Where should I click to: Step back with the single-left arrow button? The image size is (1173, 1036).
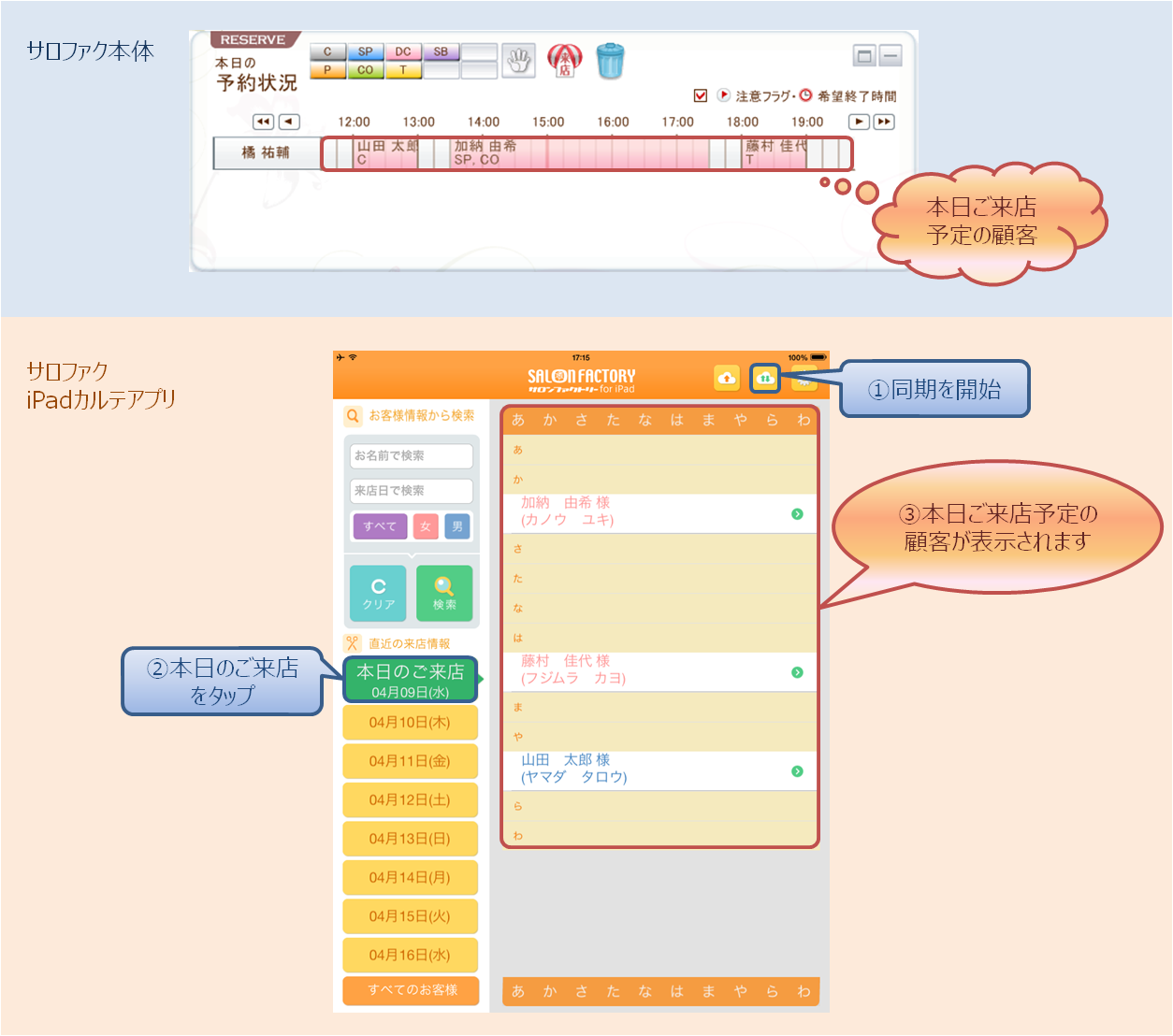[x=290, y=122]
